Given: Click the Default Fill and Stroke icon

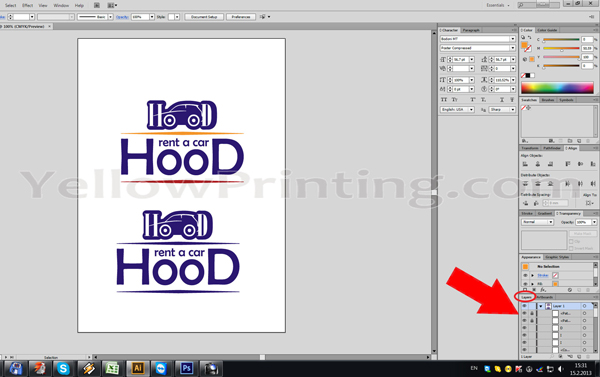Looking at the screenshot, I should pyautogui.click(x=523, y=38).
